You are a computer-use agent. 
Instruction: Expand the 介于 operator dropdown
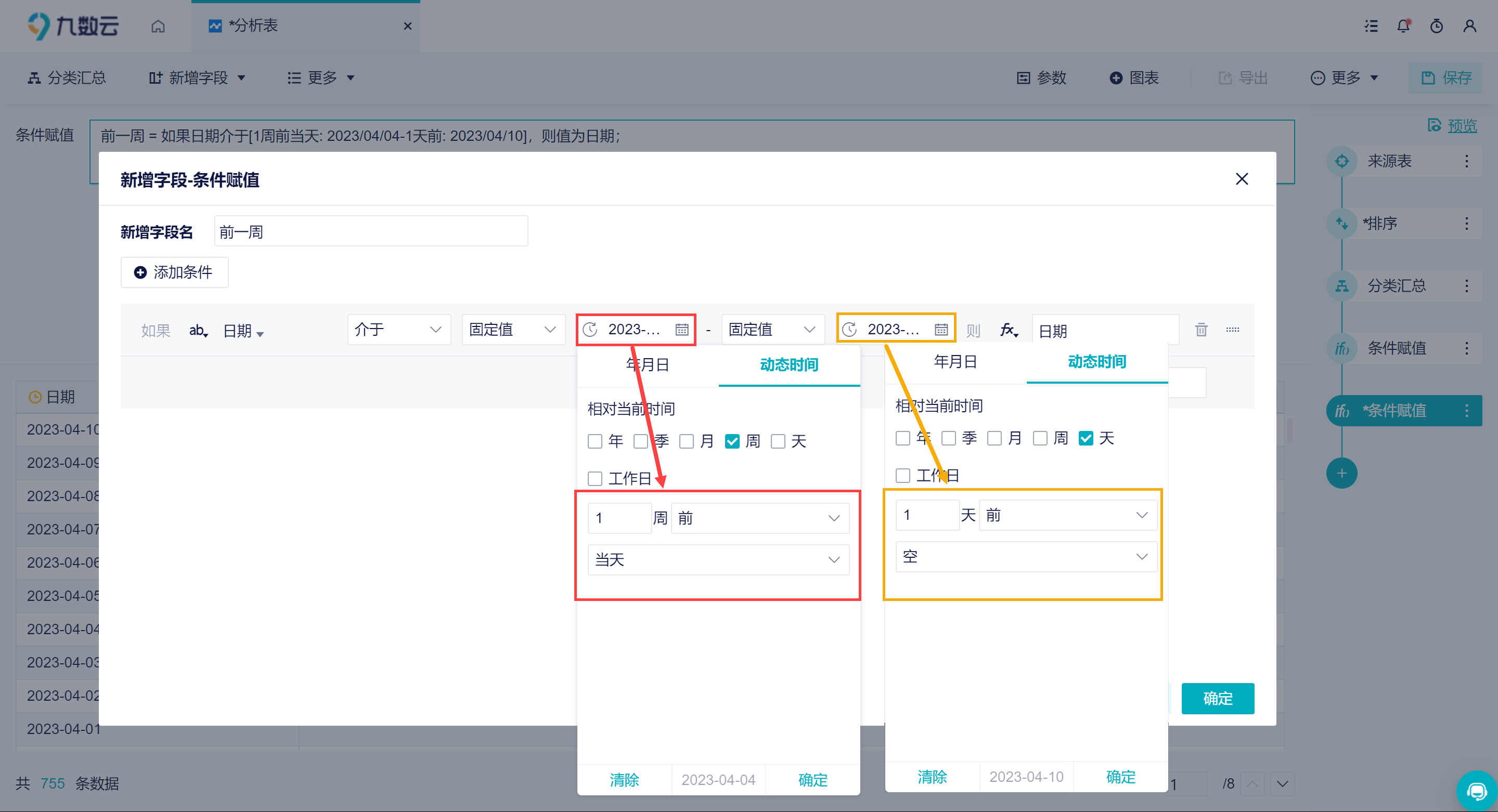[399, 330]
